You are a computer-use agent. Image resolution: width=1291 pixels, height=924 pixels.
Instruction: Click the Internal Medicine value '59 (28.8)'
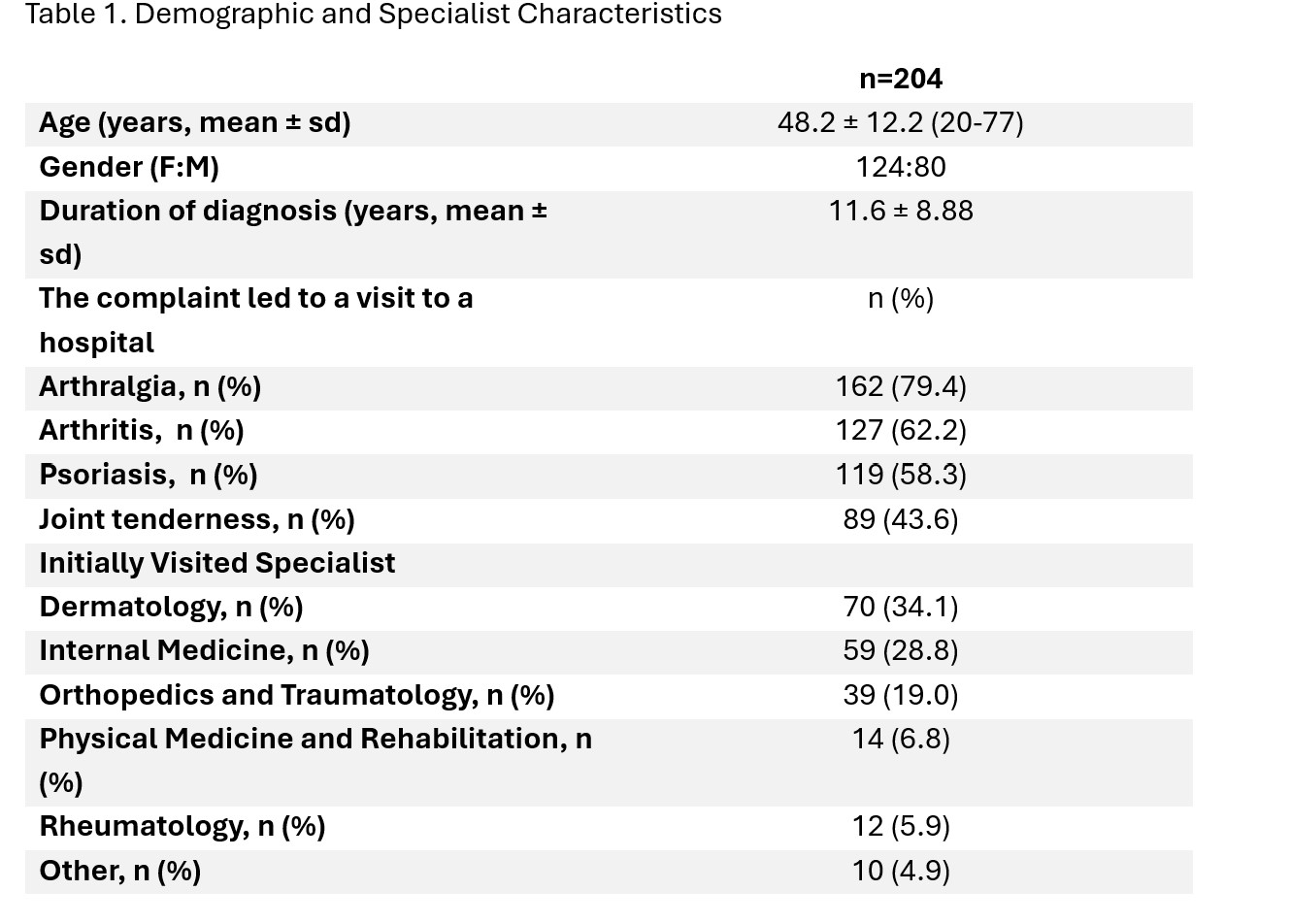click(x=900, y=650)
